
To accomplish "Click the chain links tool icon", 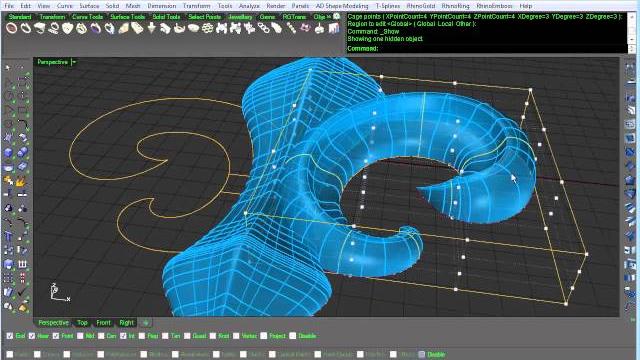I will pos(263,28).
